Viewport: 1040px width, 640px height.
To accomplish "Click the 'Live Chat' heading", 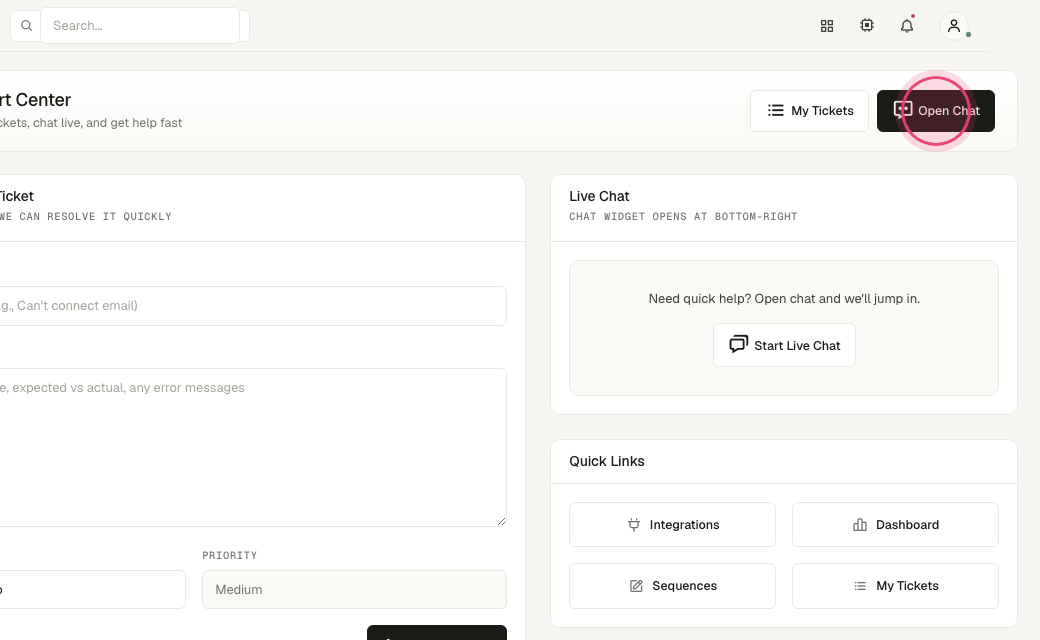I will 599,196.
